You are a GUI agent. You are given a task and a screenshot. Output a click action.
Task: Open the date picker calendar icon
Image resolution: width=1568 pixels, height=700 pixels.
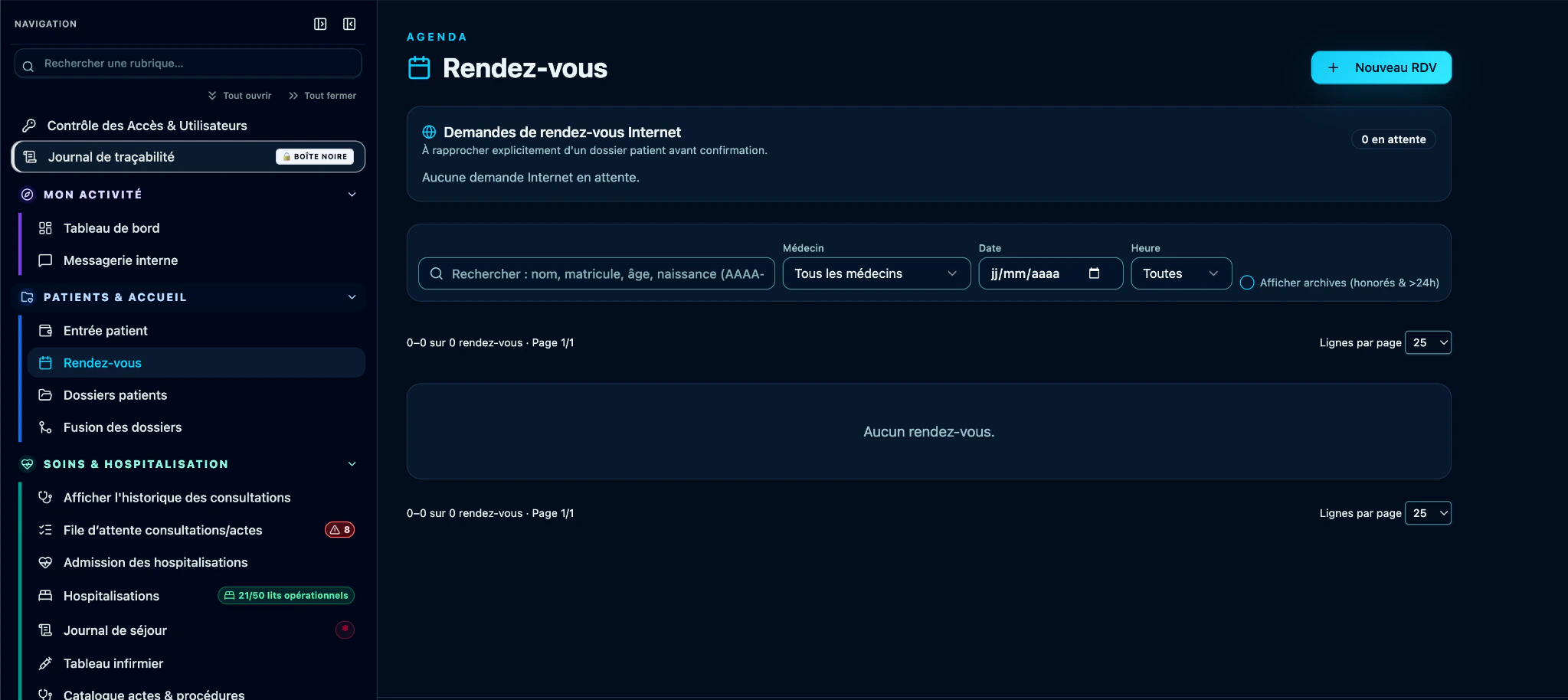click(1094, 273)
